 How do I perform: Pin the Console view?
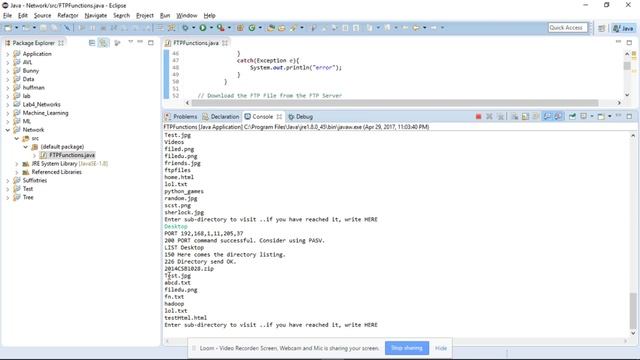(x=572, y=117)
